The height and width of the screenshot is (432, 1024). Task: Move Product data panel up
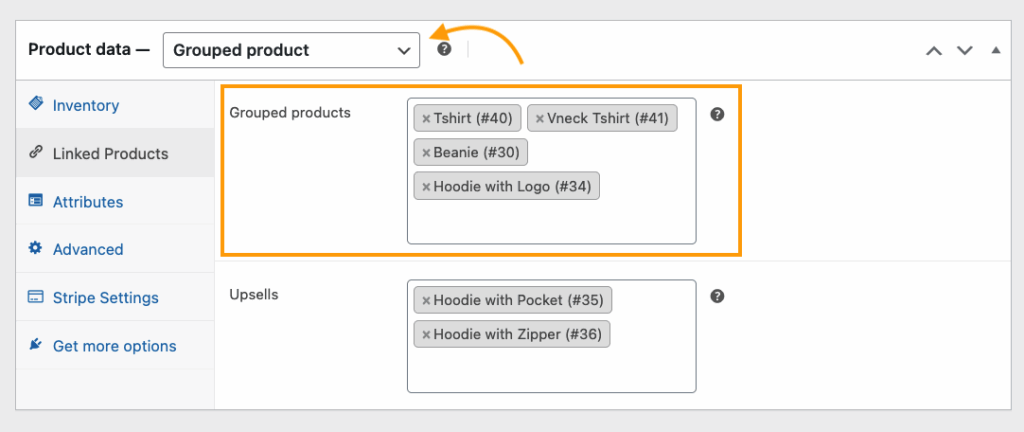tap(934, 50)
